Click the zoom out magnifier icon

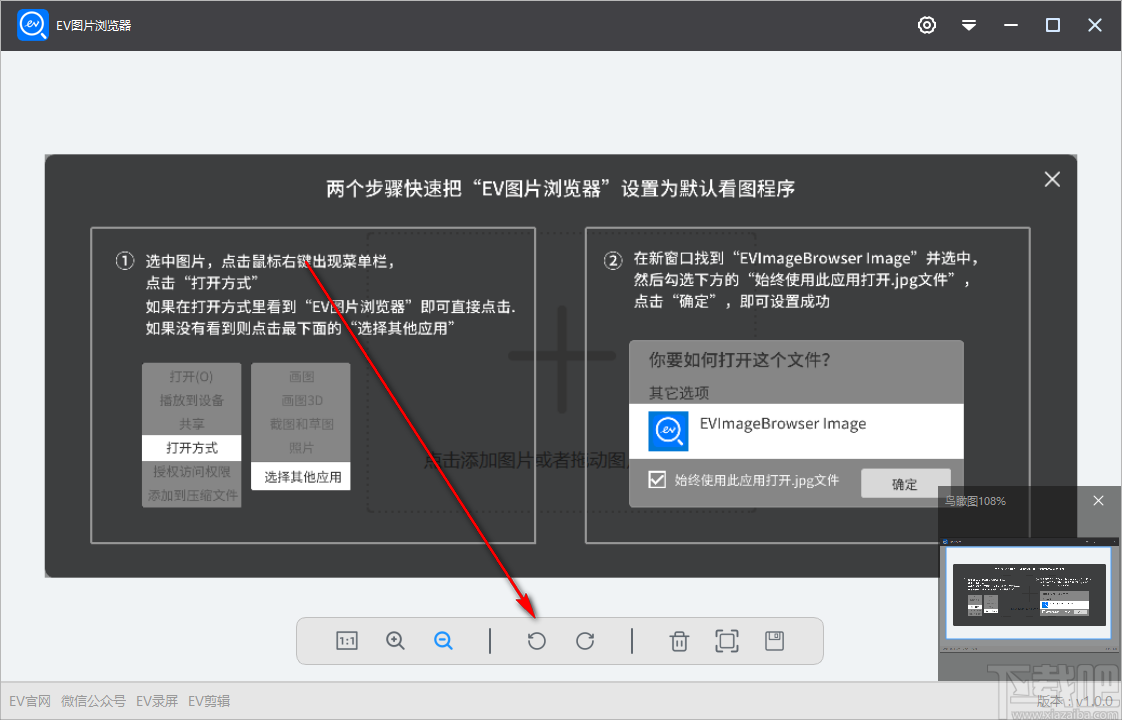(x=443, y=640)
